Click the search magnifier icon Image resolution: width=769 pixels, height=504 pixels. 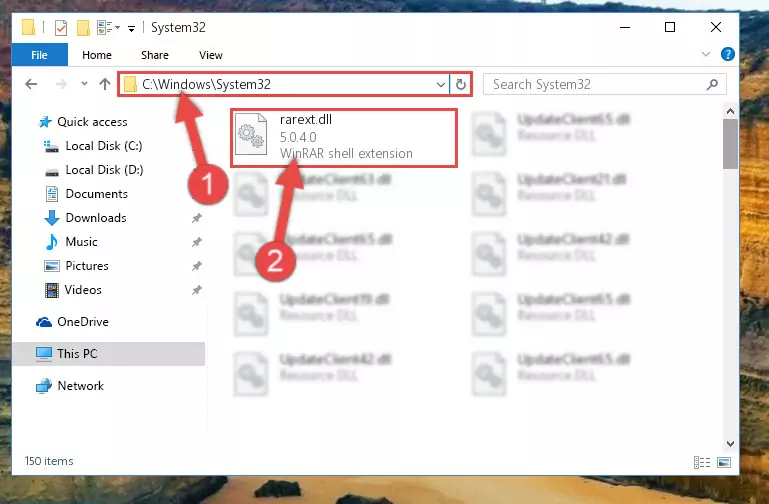tap(712, 84)
